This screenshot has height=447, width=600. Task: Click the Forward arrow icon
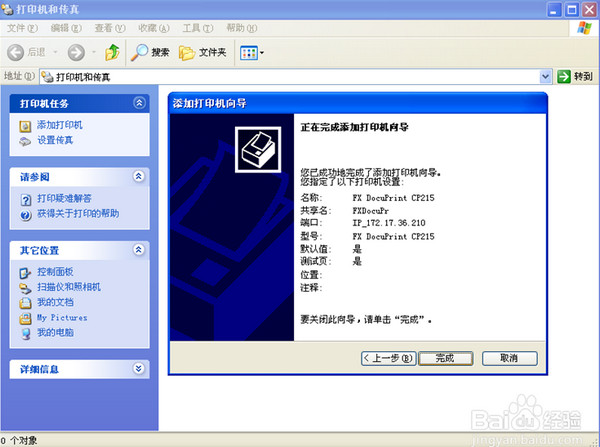[76, 52]
